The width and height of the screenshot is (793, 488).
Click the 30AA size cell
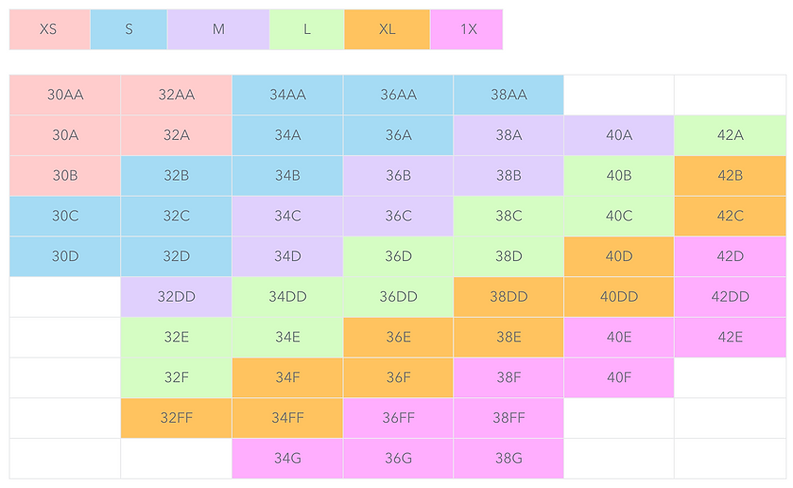point(65,95)
